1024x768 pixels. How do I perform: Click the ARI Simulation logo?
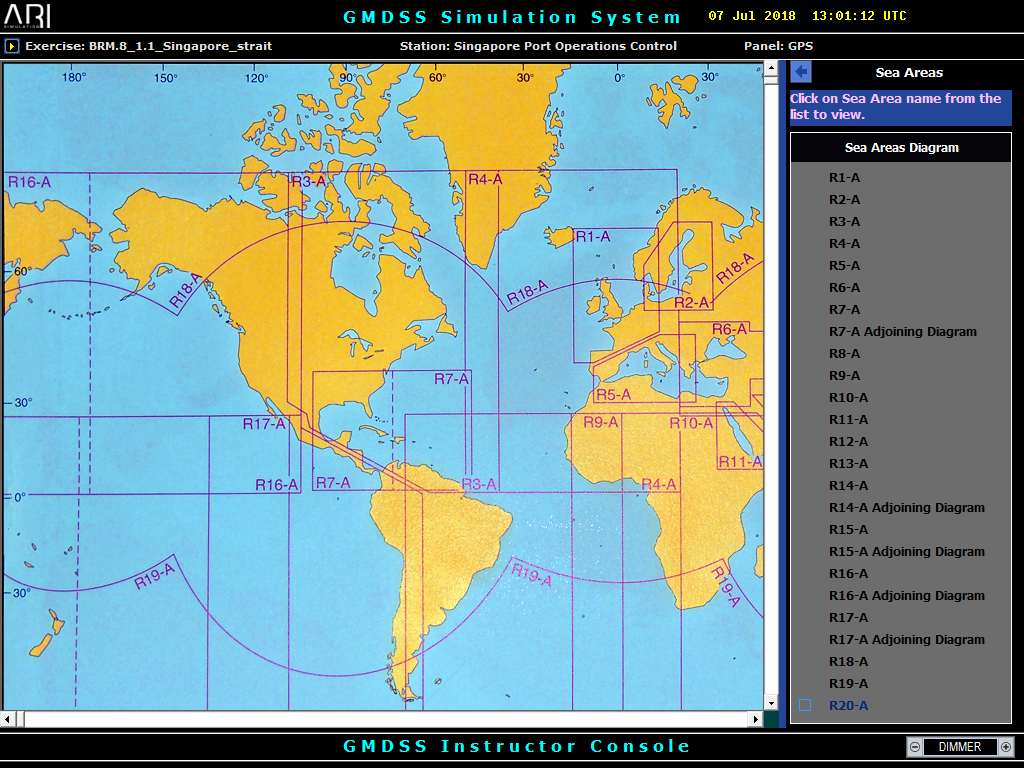pos(27,16)
